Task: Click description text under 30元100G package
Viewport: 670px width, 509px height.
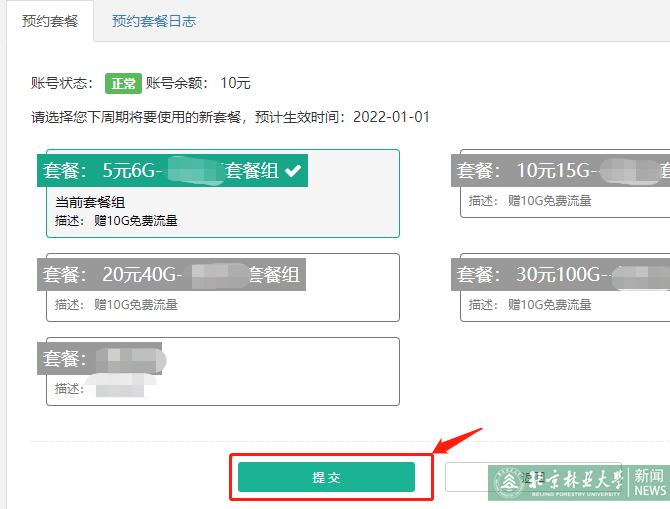Action: [x=530, y=304]
